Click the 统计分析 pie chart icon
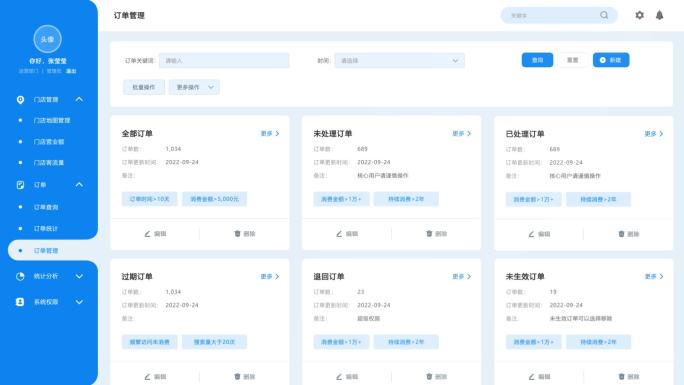The image size is (684, 385). pyautogui.click(x=20, y=276)
